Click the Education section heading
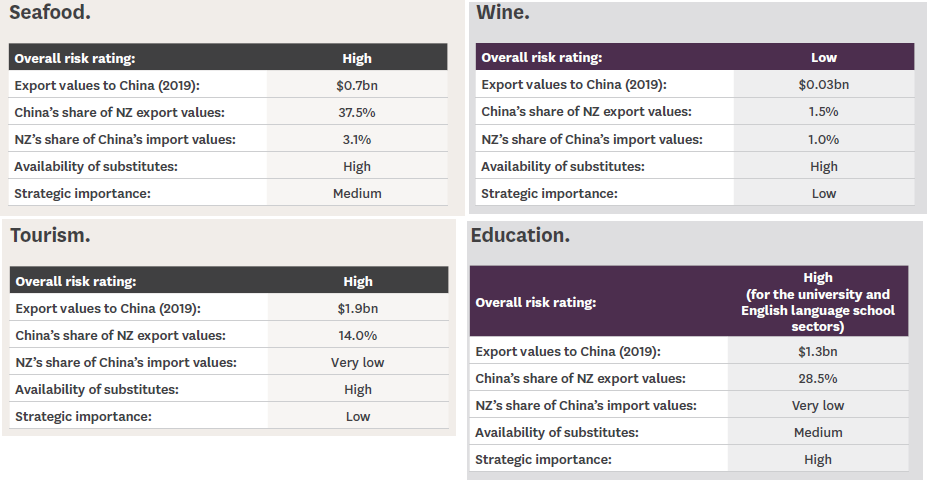931x486 pixels. point(520,236)
